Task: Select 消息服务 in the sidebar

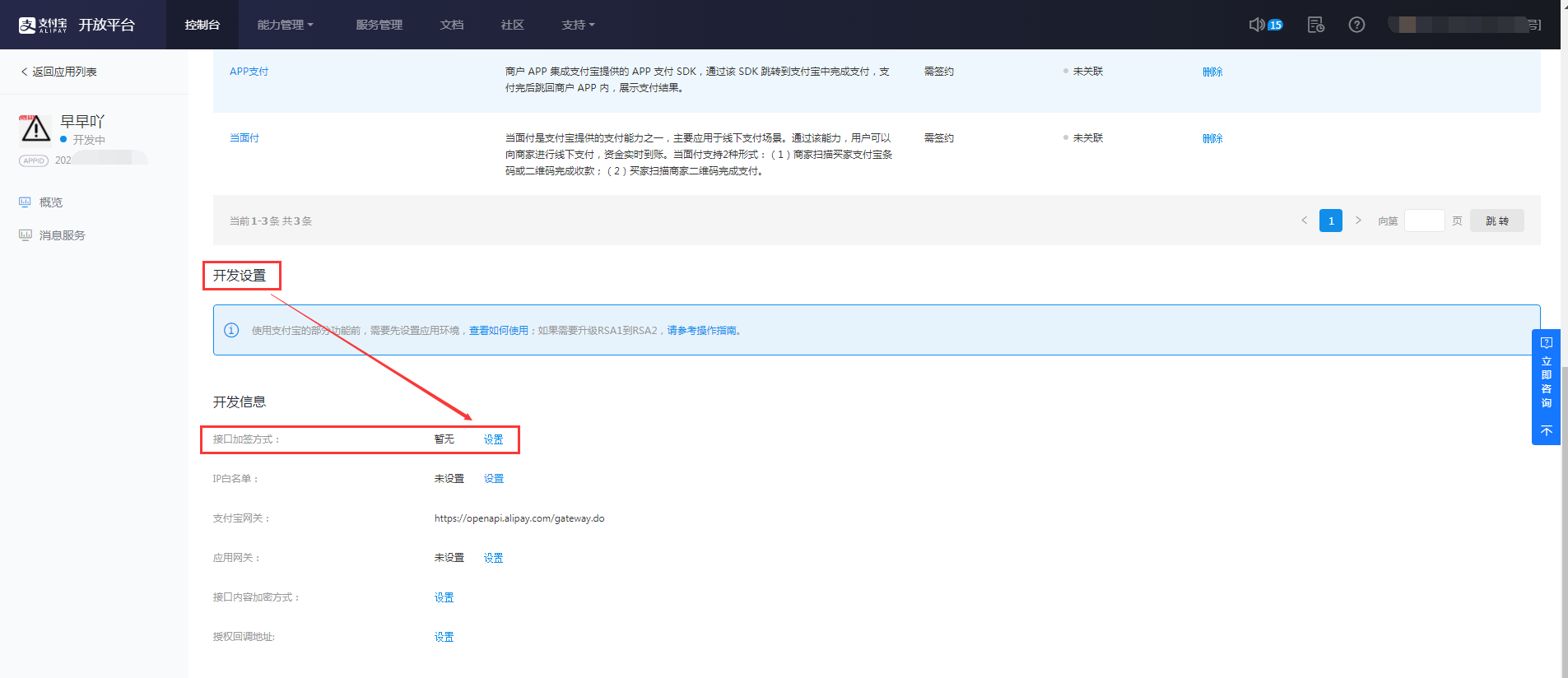Action: tap(63, 235)
